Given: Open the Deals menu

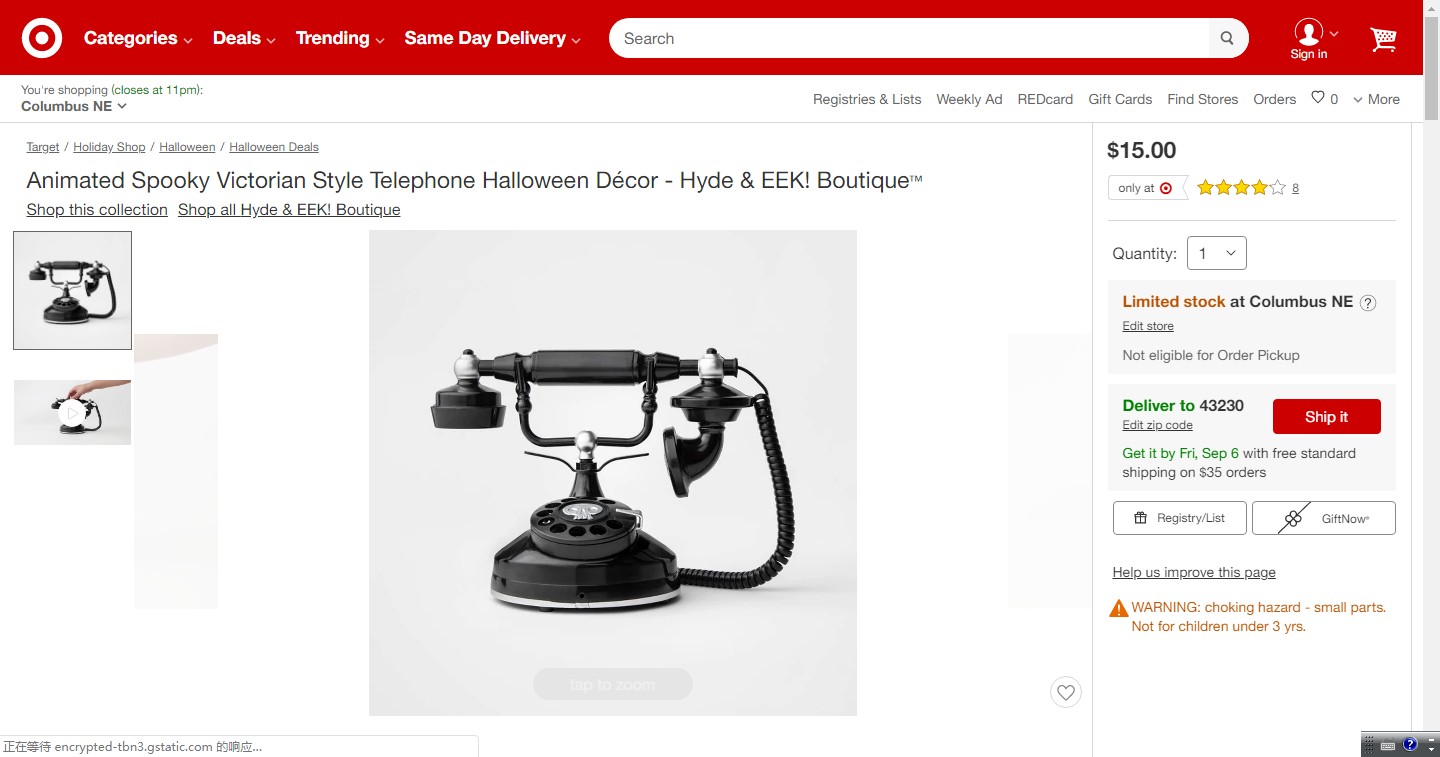Looking at the screenshot, I should point(244,38).
